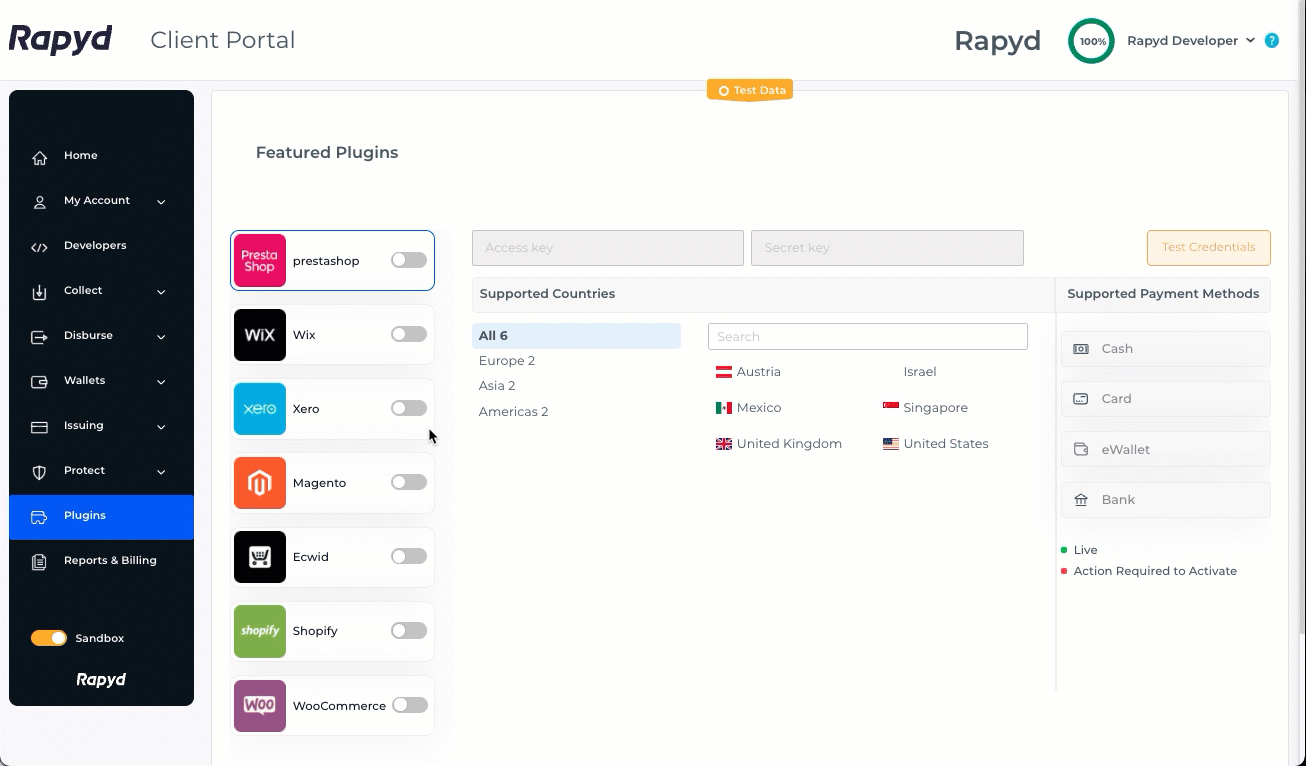The width and height of the screenshot is (1306, 766).
Task: Expand the Disburse menu chevron
Action: pyautogui.click(x=161, y=337)
